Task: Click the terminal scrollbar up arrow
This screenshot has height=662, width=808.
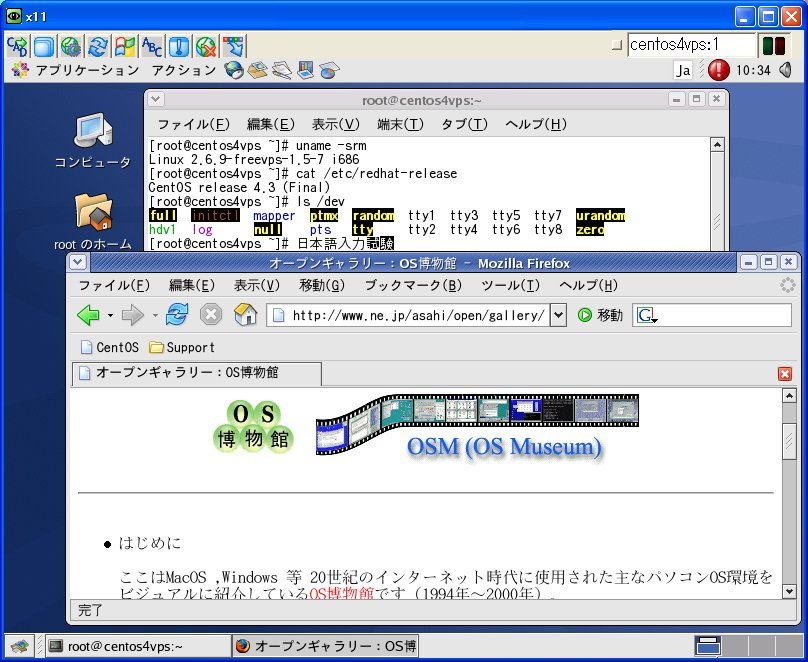Action: click(x=717, y=145)
